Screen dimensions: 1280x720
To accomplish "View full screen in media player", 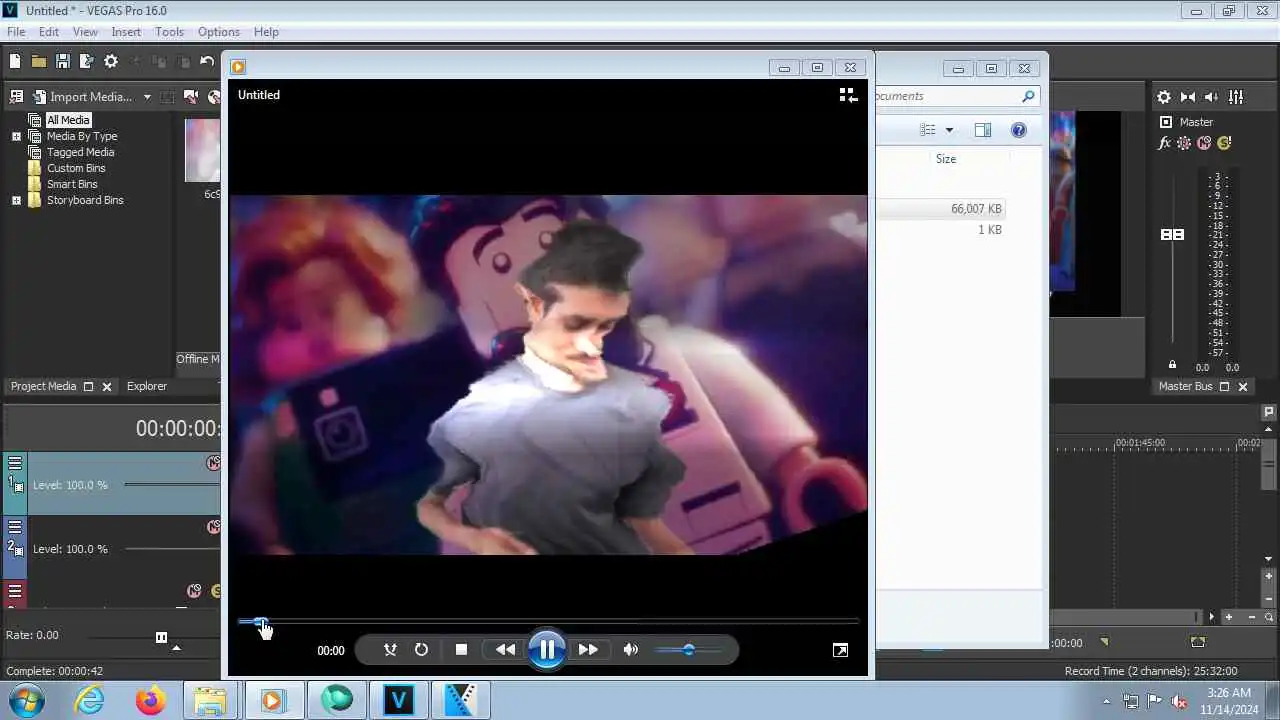I will tap(840, 650).
